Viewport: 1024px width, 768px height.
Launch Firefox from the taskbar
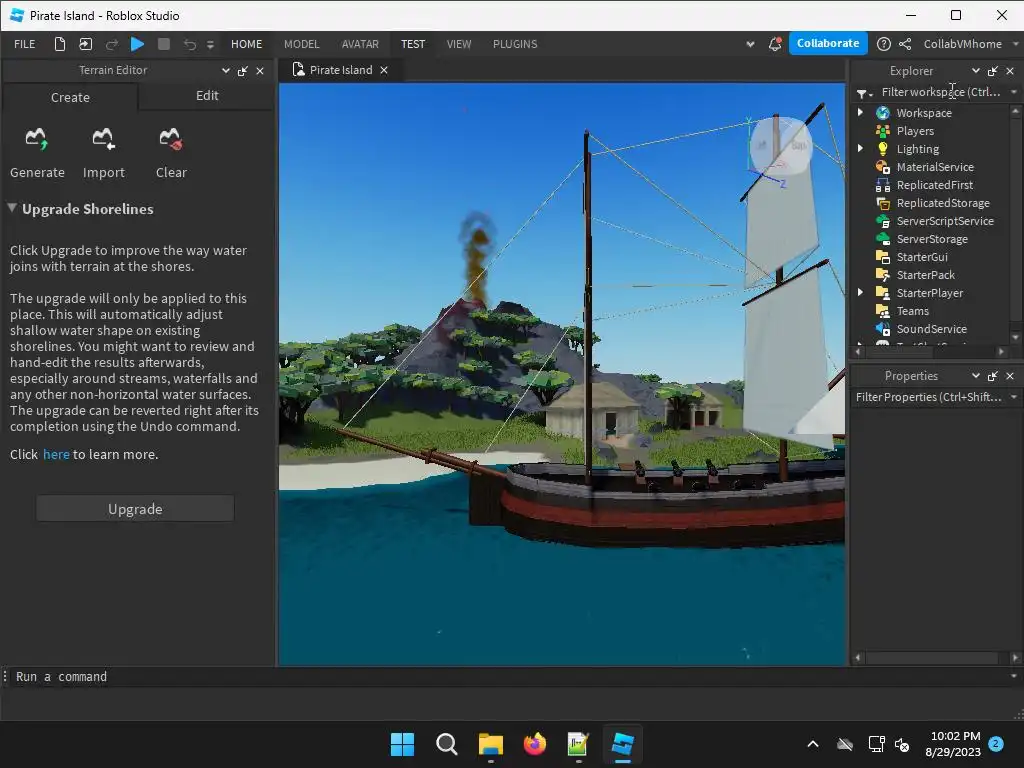535,744
